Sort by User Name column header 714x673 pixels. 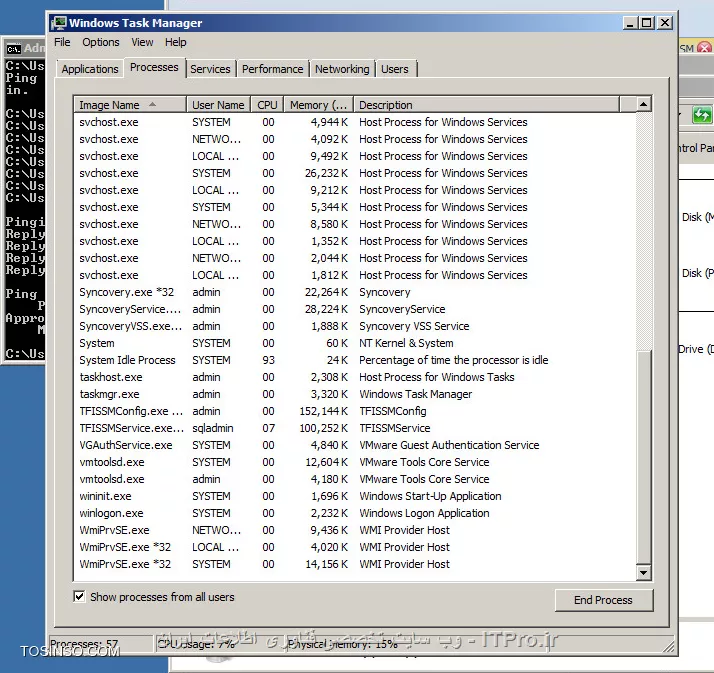click(218, 105)
